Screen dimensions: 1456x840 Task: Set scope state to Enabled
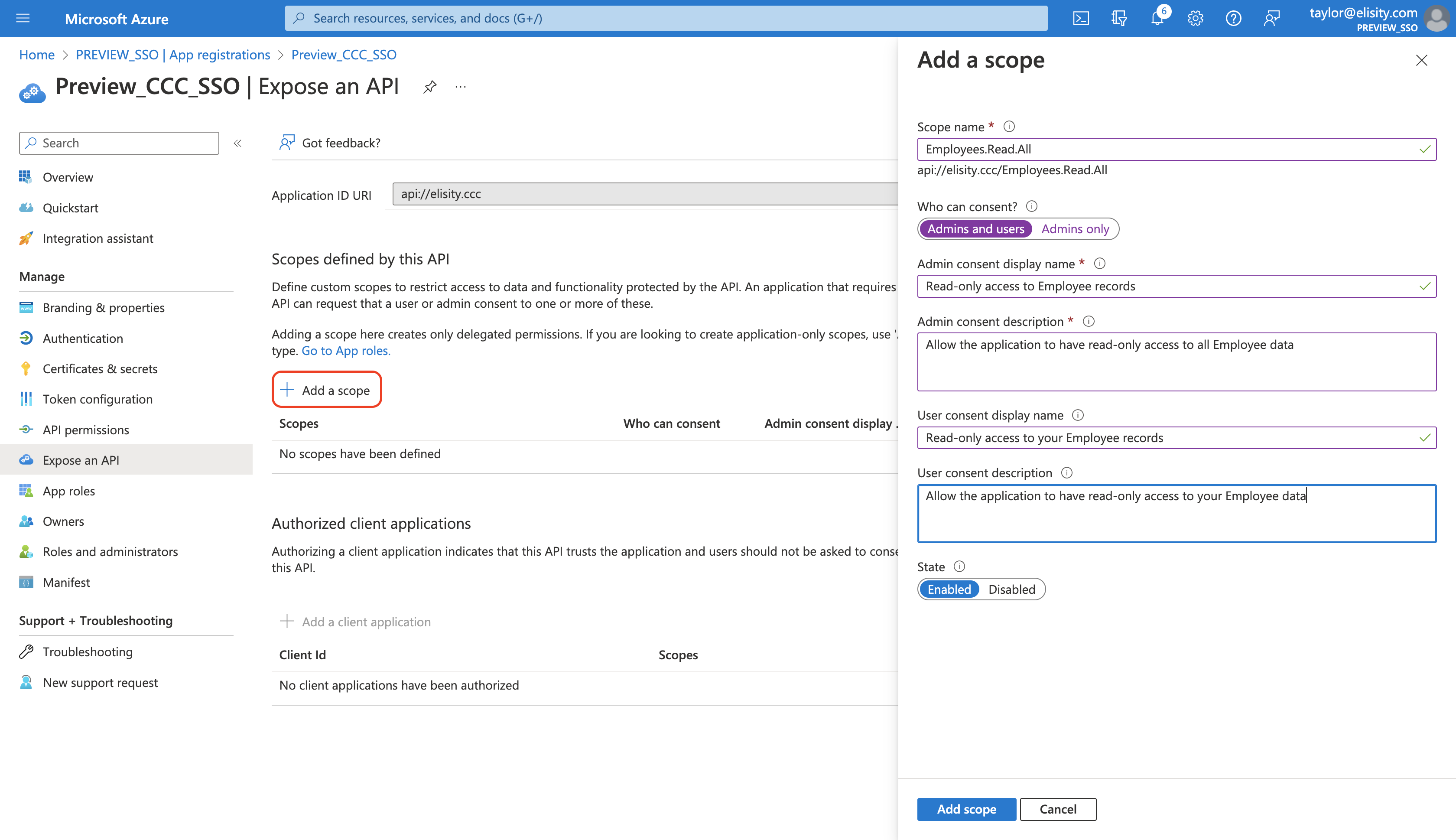[x=949, y=589]
